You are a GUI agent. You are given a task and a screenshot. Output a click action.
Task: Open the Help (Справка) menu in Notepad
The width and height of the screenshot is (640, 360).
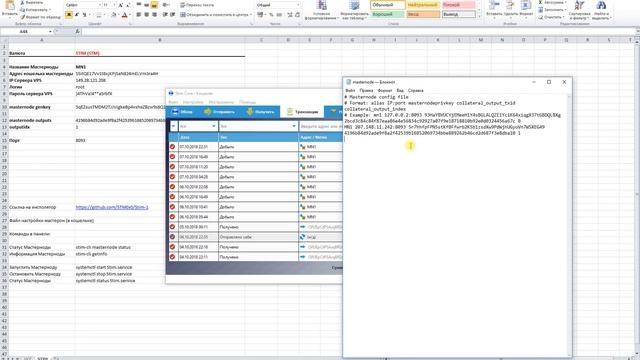tap(416, 90)
